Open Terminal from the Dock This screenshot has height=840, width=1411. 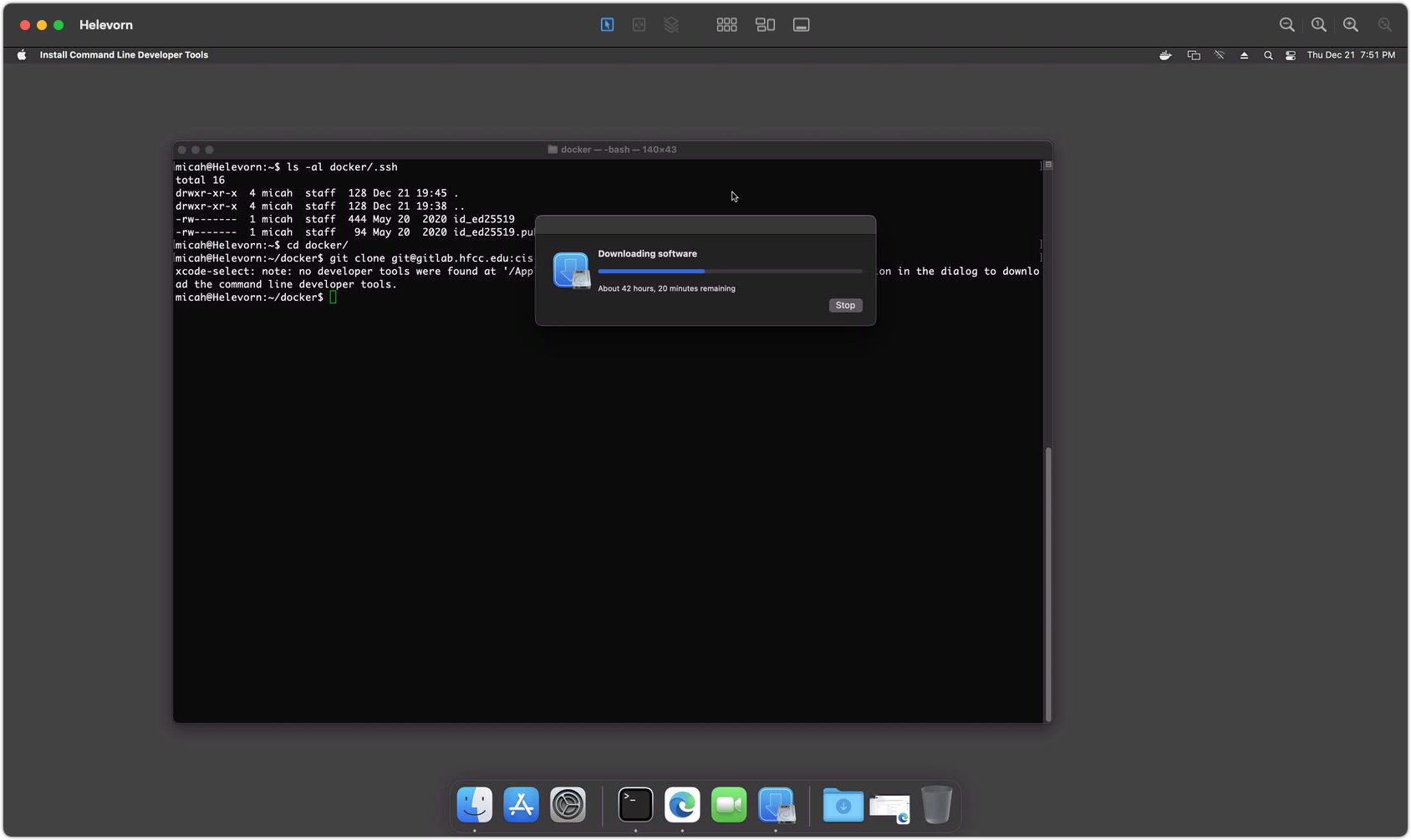635,805
